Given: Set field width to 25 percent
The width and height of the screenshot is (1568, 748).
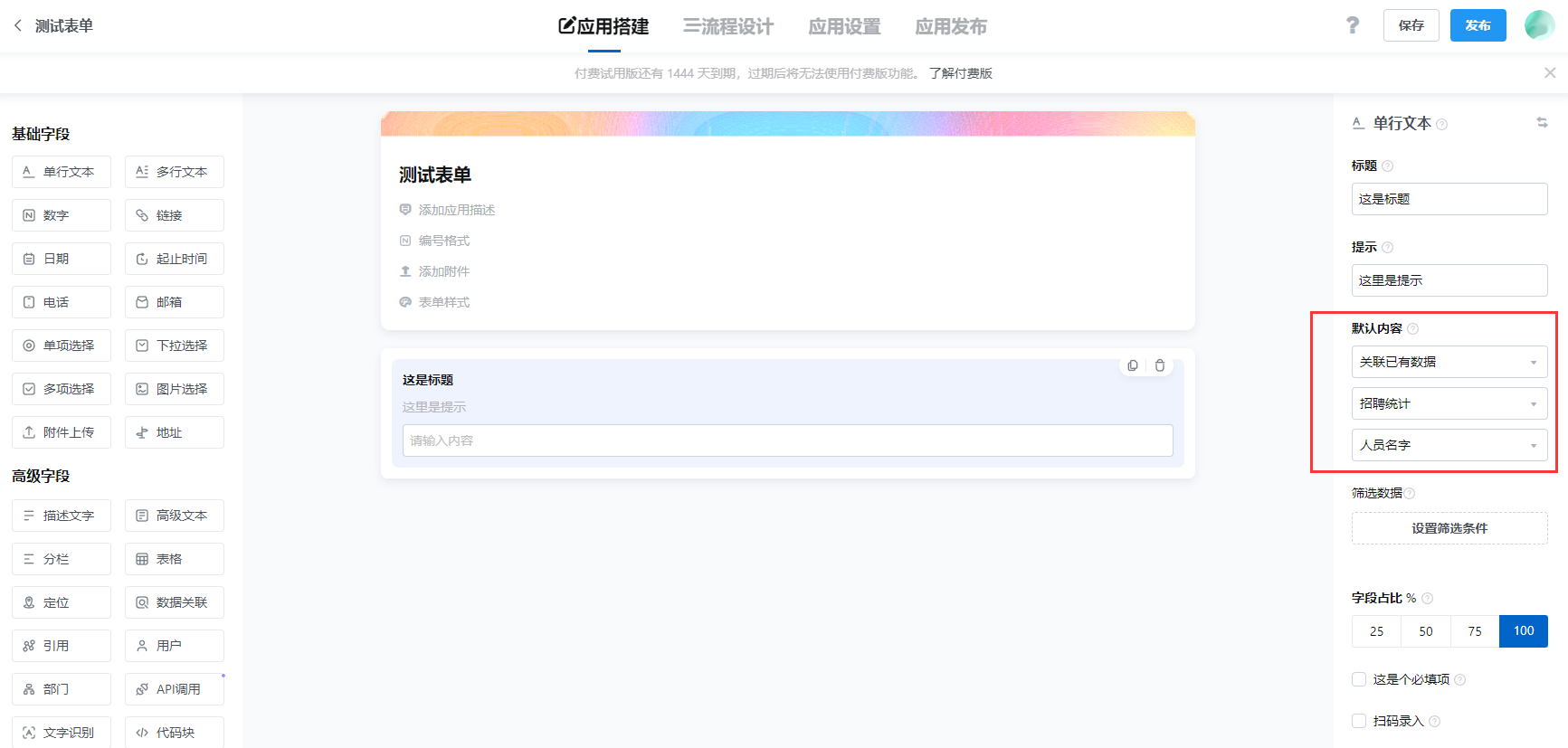Looking at the screenshot, I should 1376,631.
